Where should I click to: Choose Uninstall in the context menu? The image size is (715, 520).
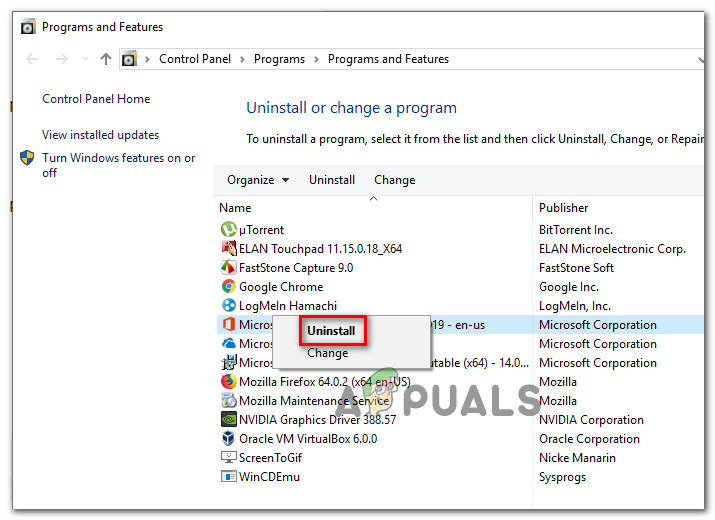point(331,330)
